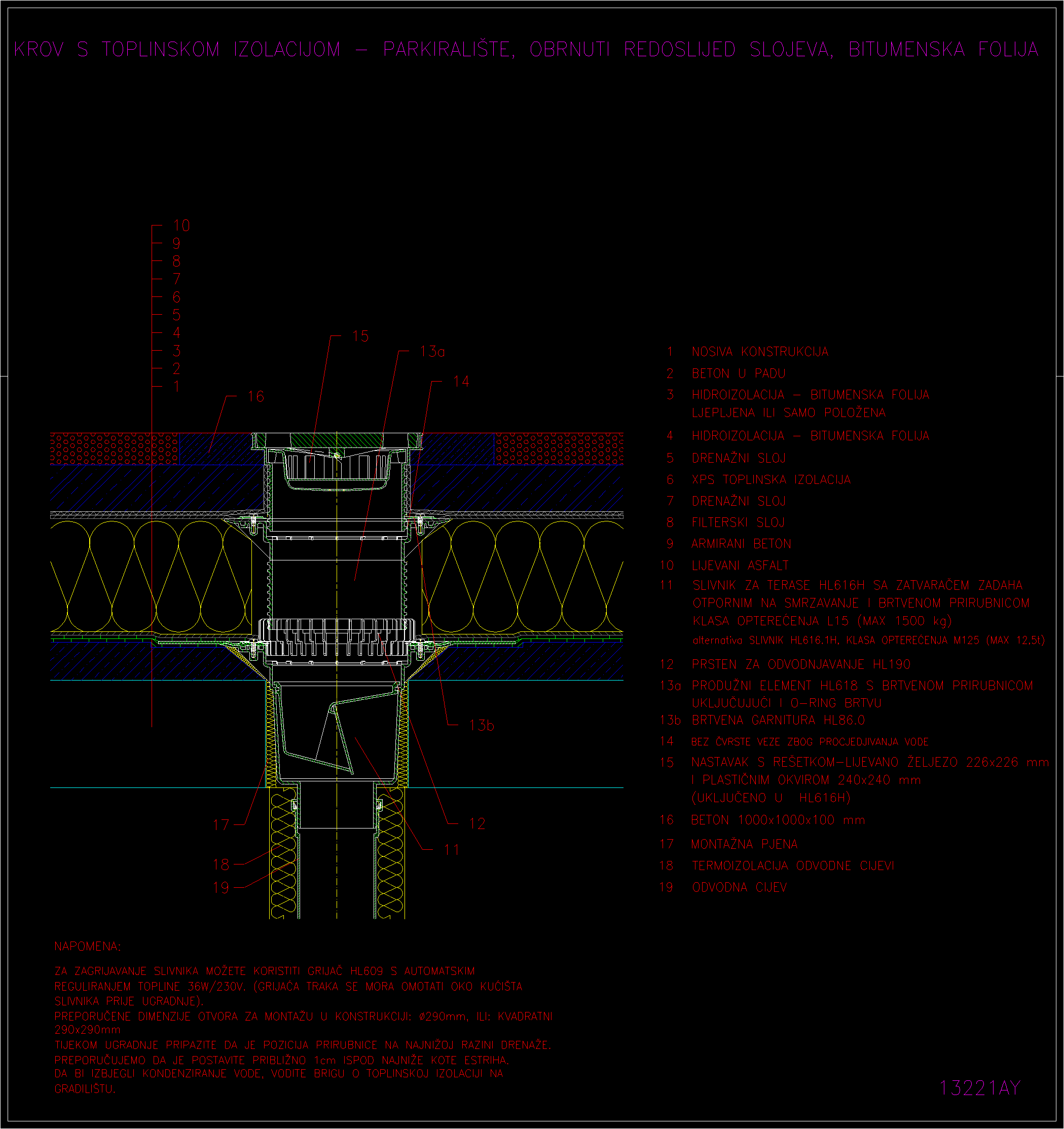
Task: Select legend entry 'BETON U PADU'
Action: point(739,373)
